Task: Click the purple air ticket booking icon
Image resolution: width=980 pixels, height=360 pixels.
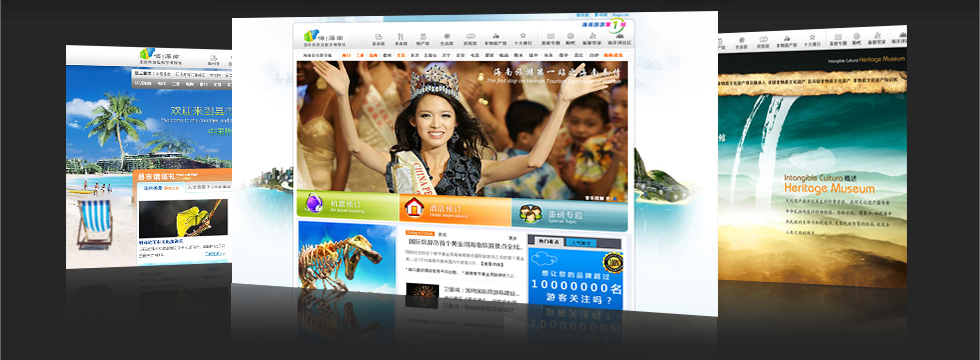Action: coord(314,204)
